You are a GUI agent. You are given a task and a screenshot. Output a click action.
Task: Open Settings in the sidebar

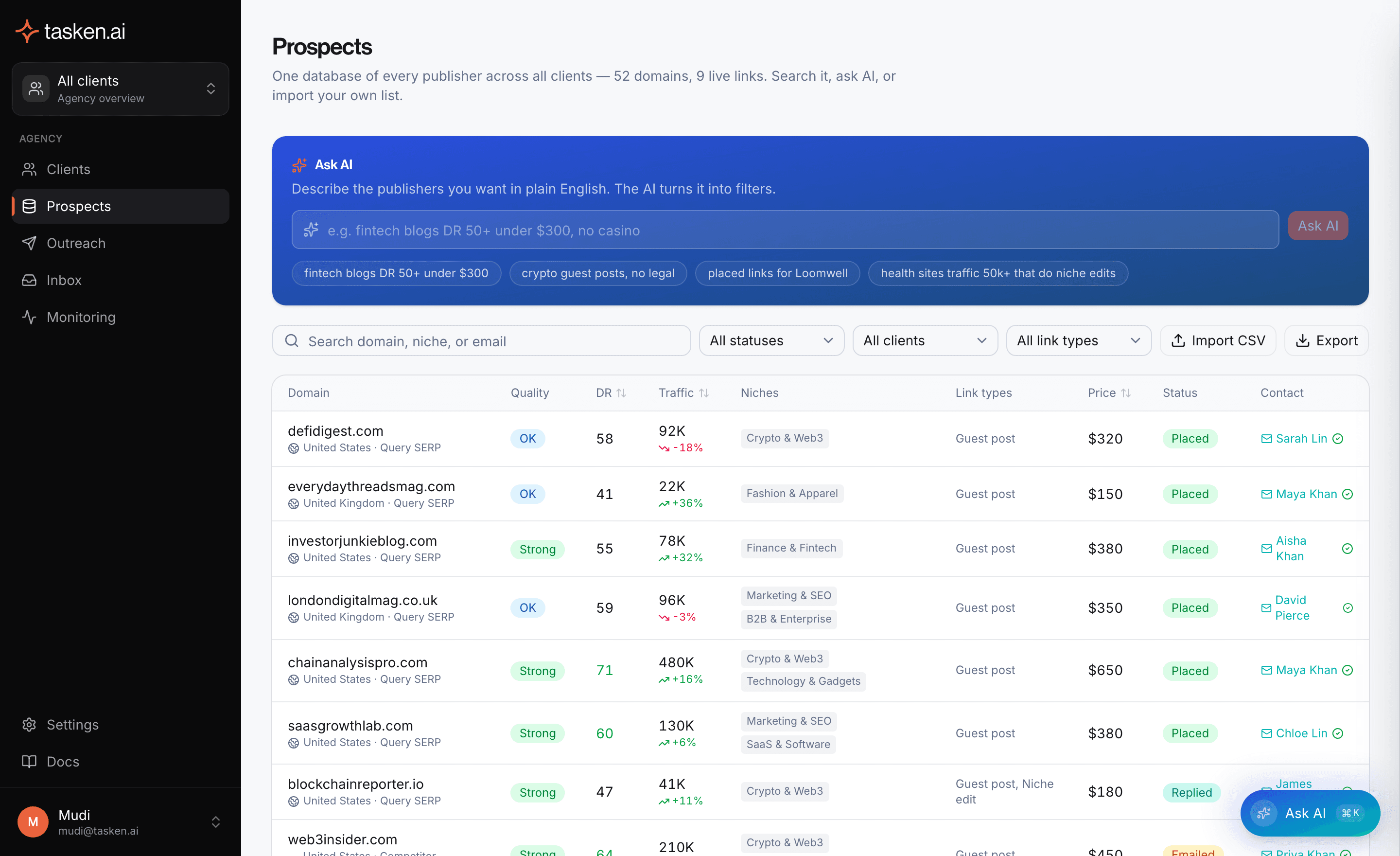point(121,725)
